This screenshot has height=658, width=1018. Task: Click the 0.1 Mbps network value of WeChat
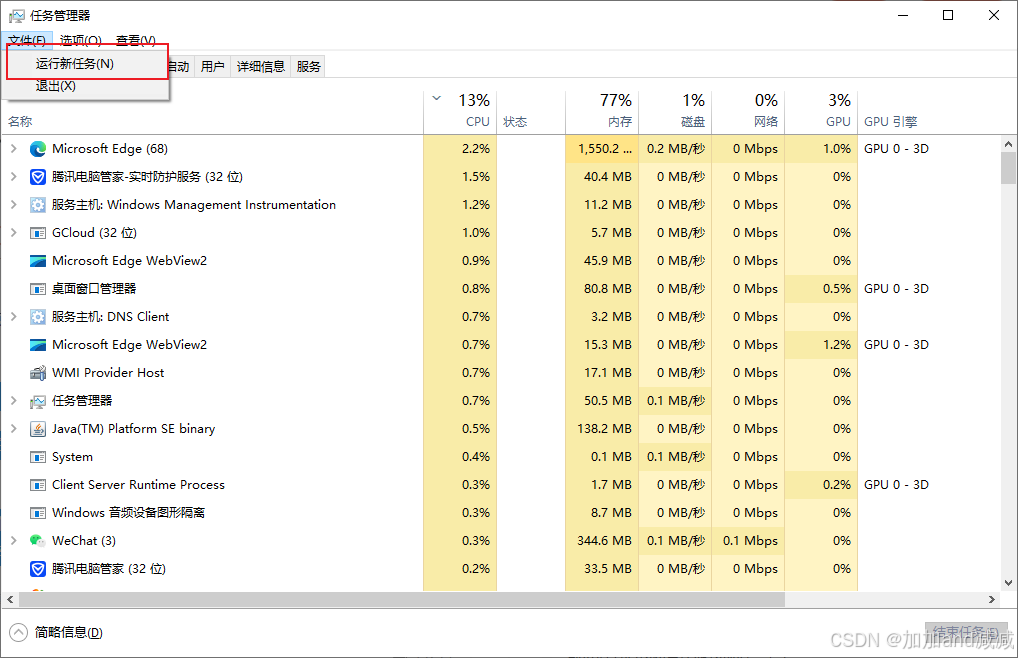(x=750, y=541)
